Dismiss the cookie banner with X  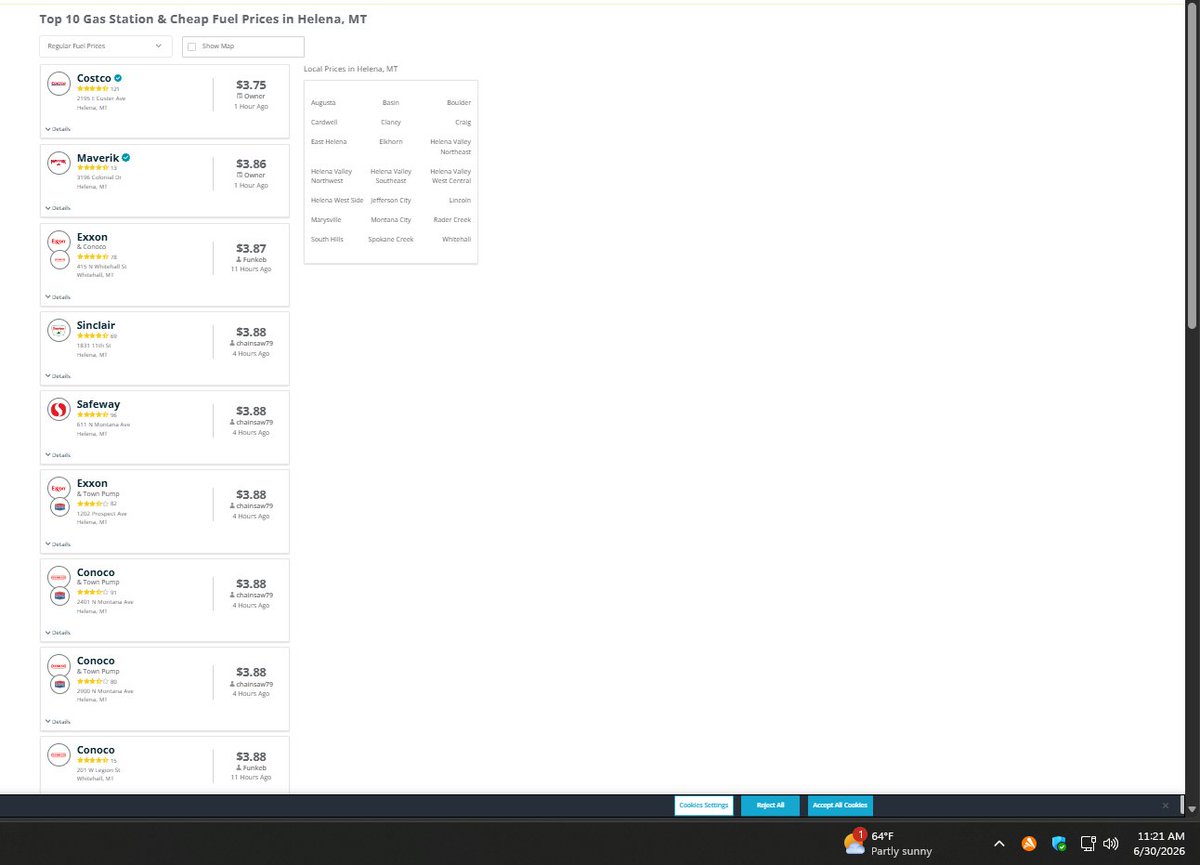1165,806
